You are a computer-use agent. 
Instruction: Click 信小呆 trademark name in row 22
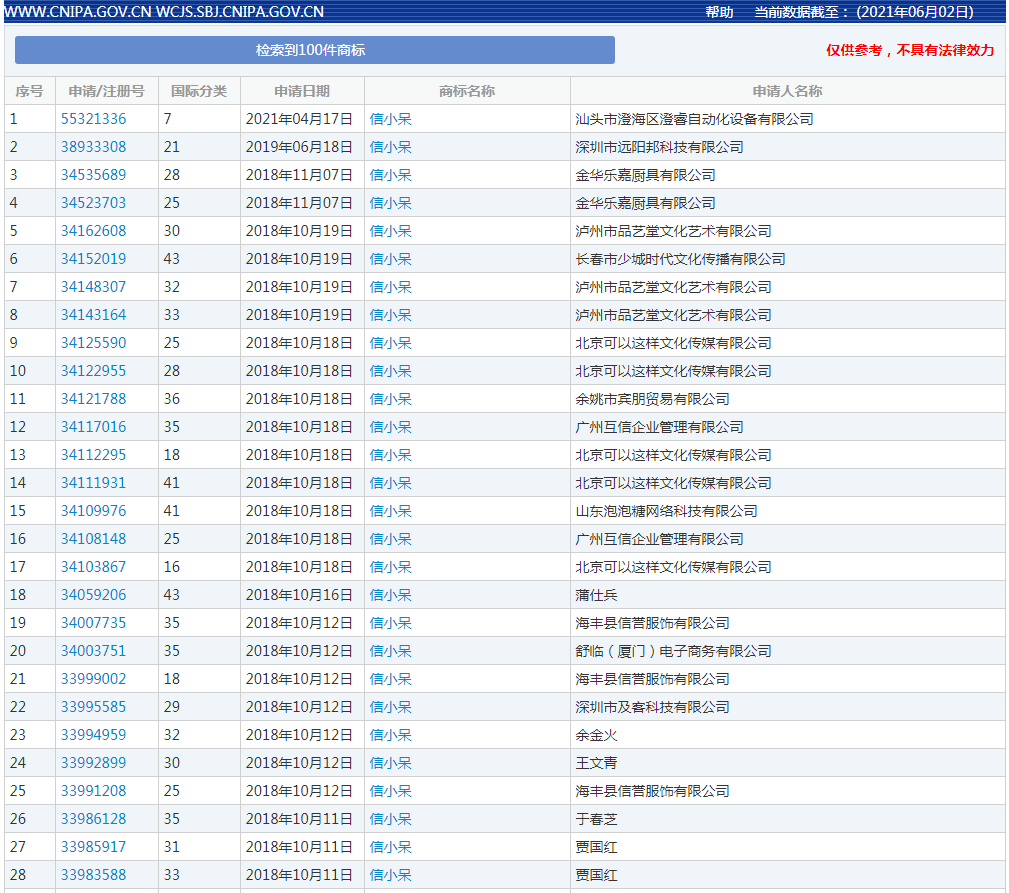click(391, 706)
